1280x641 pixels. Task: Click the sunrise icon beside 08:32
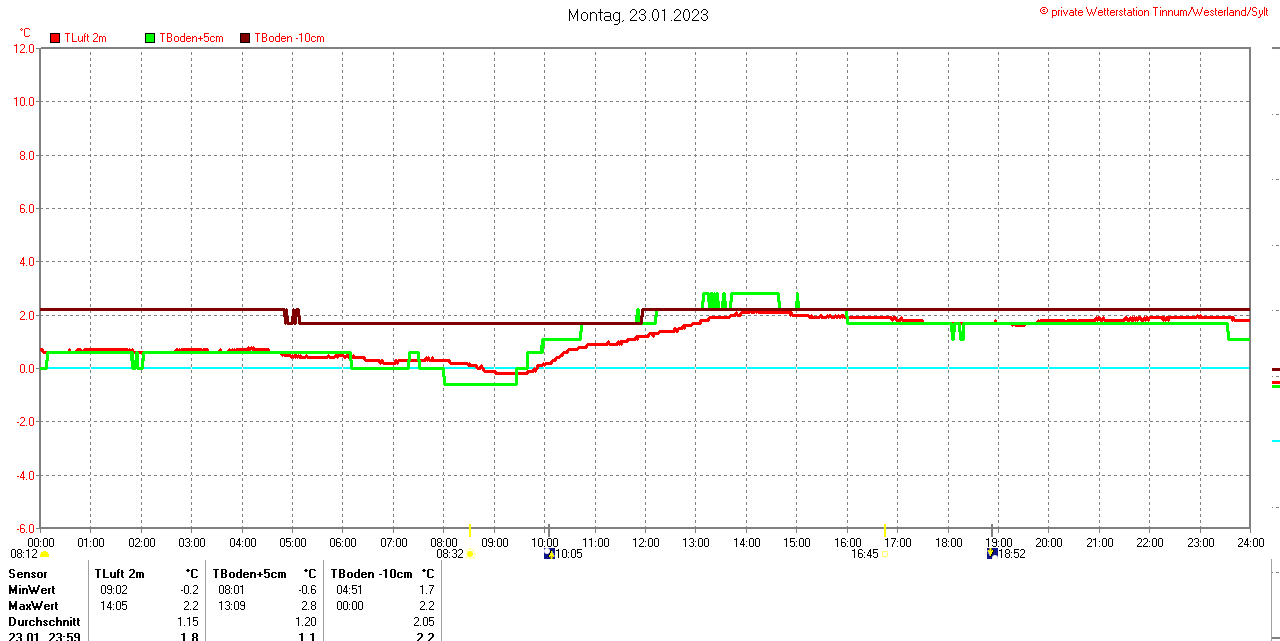pos(470,554)
